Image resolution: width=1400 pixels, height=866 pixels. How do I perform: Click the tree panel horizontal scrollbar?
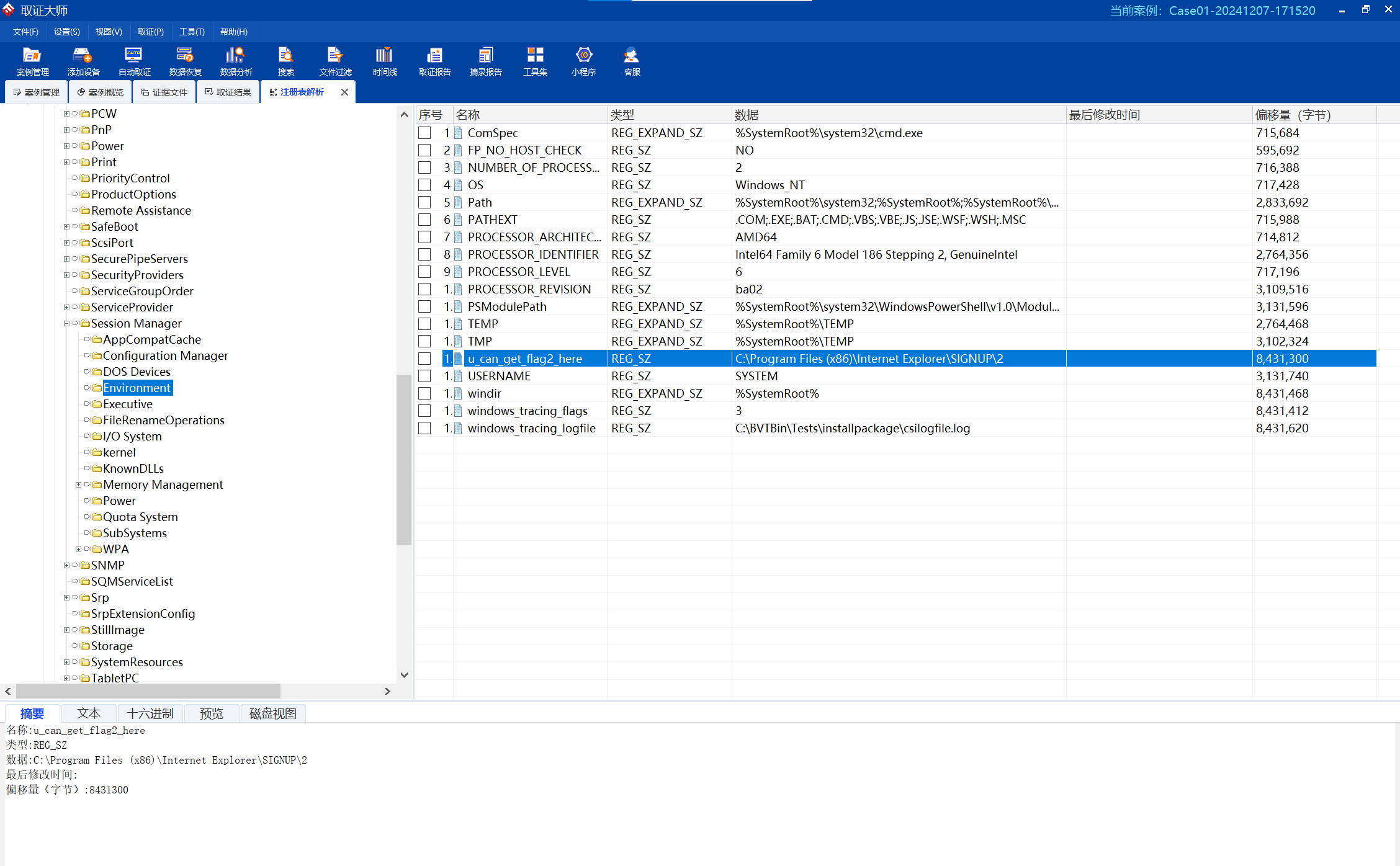pyautogui.click(x=148, y=691)
